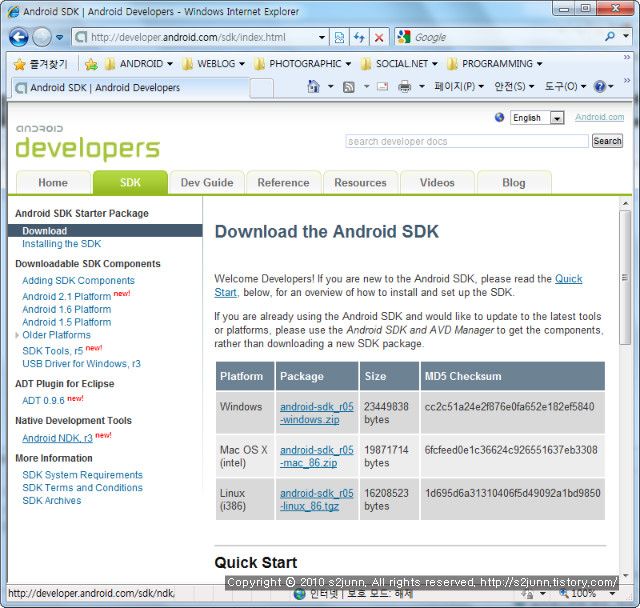The height and width of the screenshot is (608, 640).
Task: Click the read mail icon
Action: pos(382,87)
